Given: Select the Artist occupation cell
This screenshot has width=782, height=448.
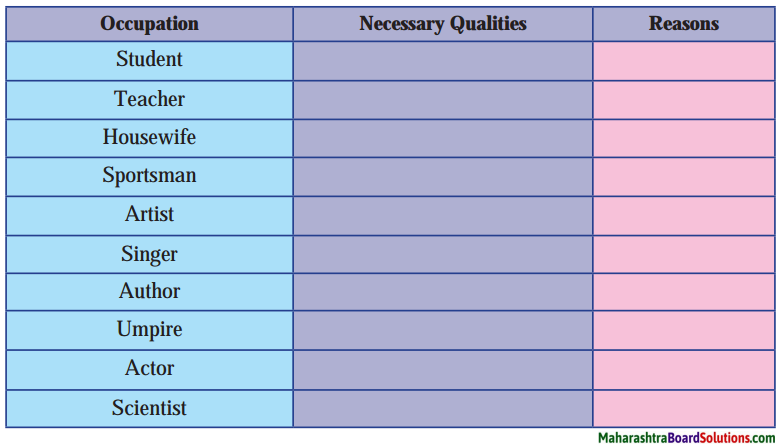Looking at the screenshot, I should click(149, 216).
